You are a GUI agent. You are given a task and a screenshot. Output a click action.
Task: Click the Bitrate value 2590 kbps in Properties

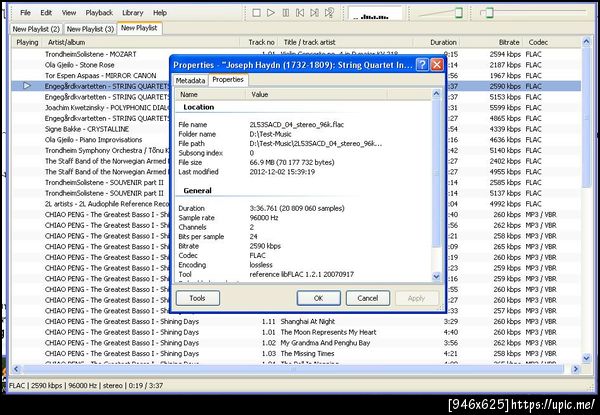pyautogui.click(x=265, y=246)
